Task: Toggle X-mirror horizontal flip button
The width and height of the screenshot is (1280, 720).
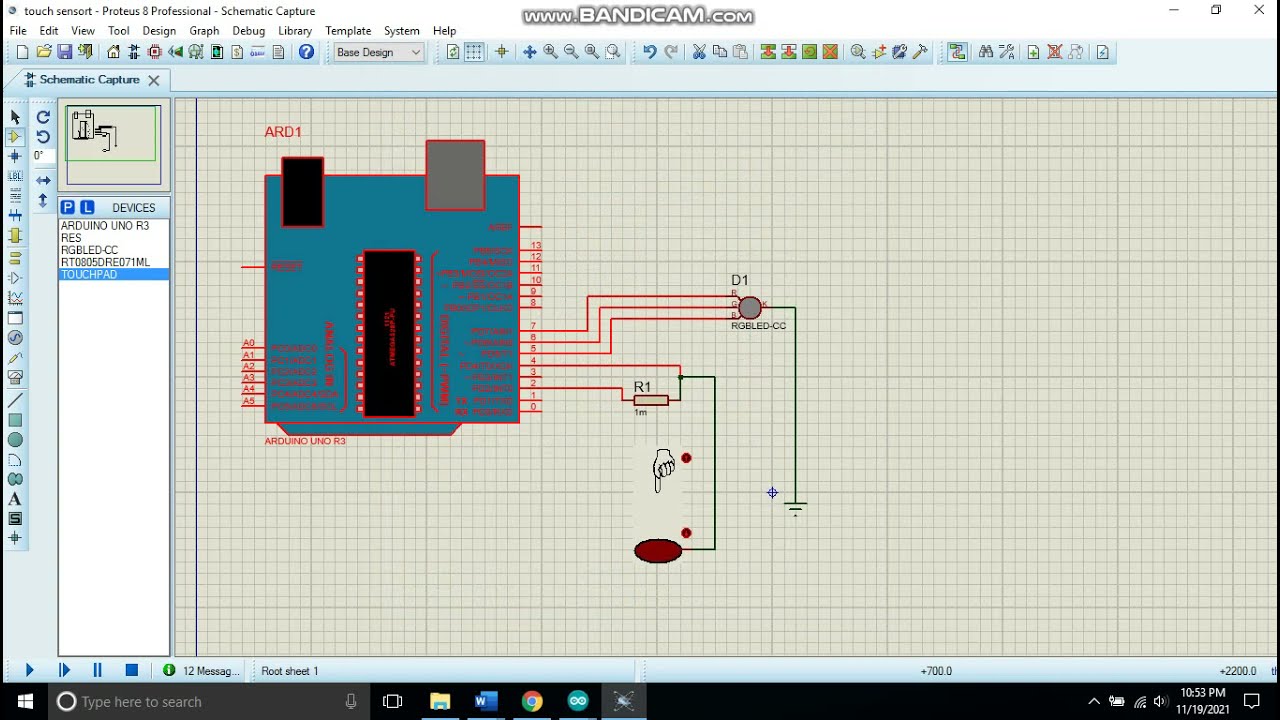Action: (x=43, y=180)
